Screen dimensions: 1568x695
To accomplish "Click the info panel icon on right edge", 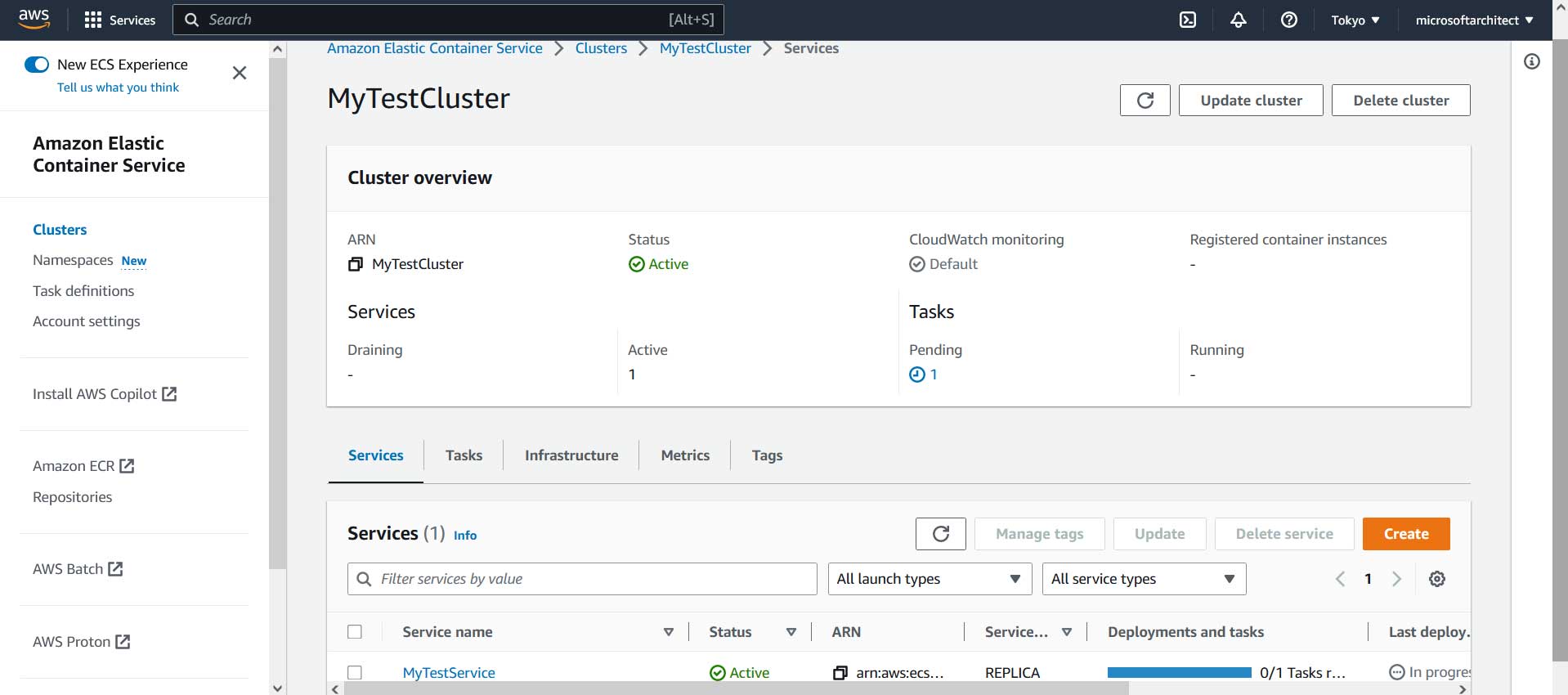I will pos(1532,61).
